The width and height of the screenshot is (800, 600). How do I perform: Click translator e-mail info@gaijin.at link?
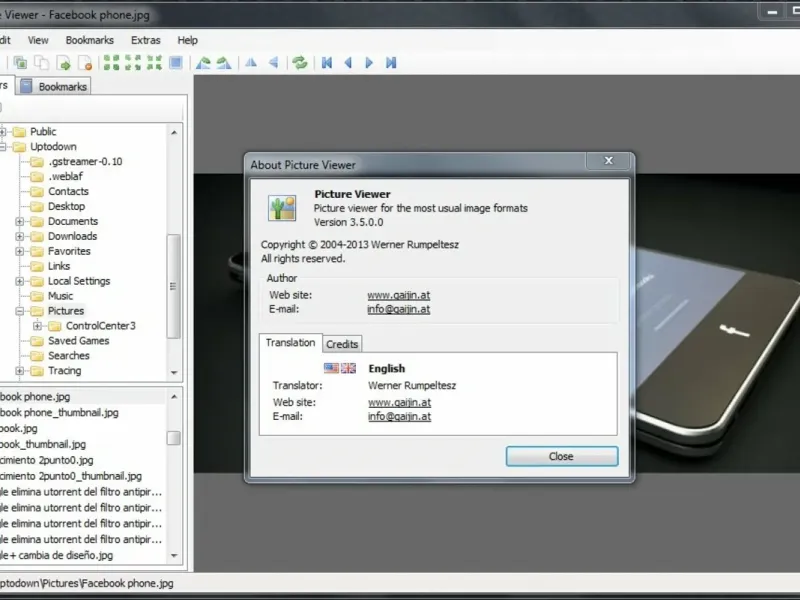(x=399, y=416)
